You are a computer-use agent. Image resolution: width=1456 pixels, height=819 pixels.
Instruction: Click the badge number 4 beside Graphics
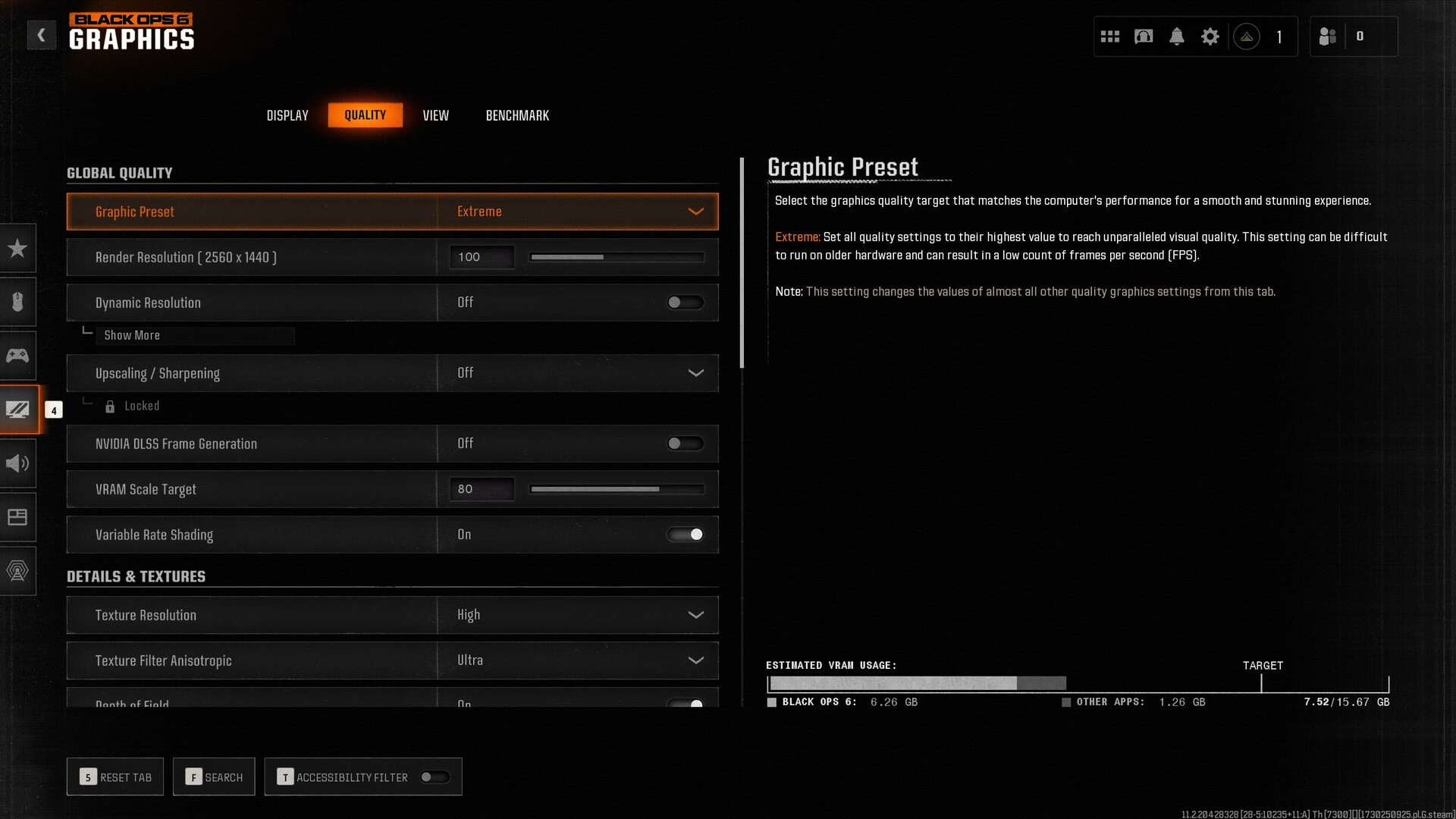pos(54,410)
